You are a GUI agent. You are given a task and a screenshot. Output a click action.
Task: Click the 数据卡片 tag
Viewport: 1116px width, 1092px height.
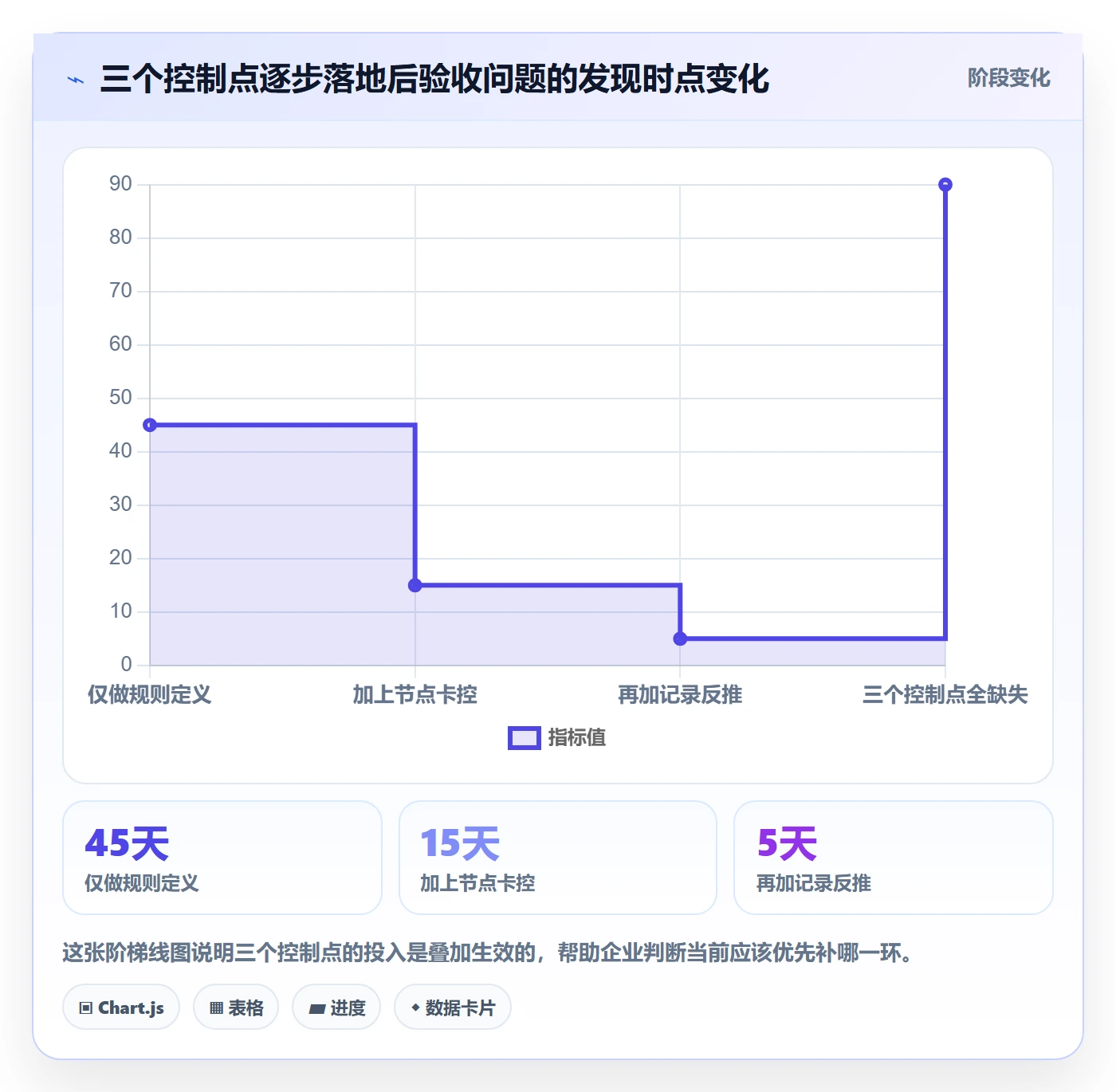pos(453,1008)
